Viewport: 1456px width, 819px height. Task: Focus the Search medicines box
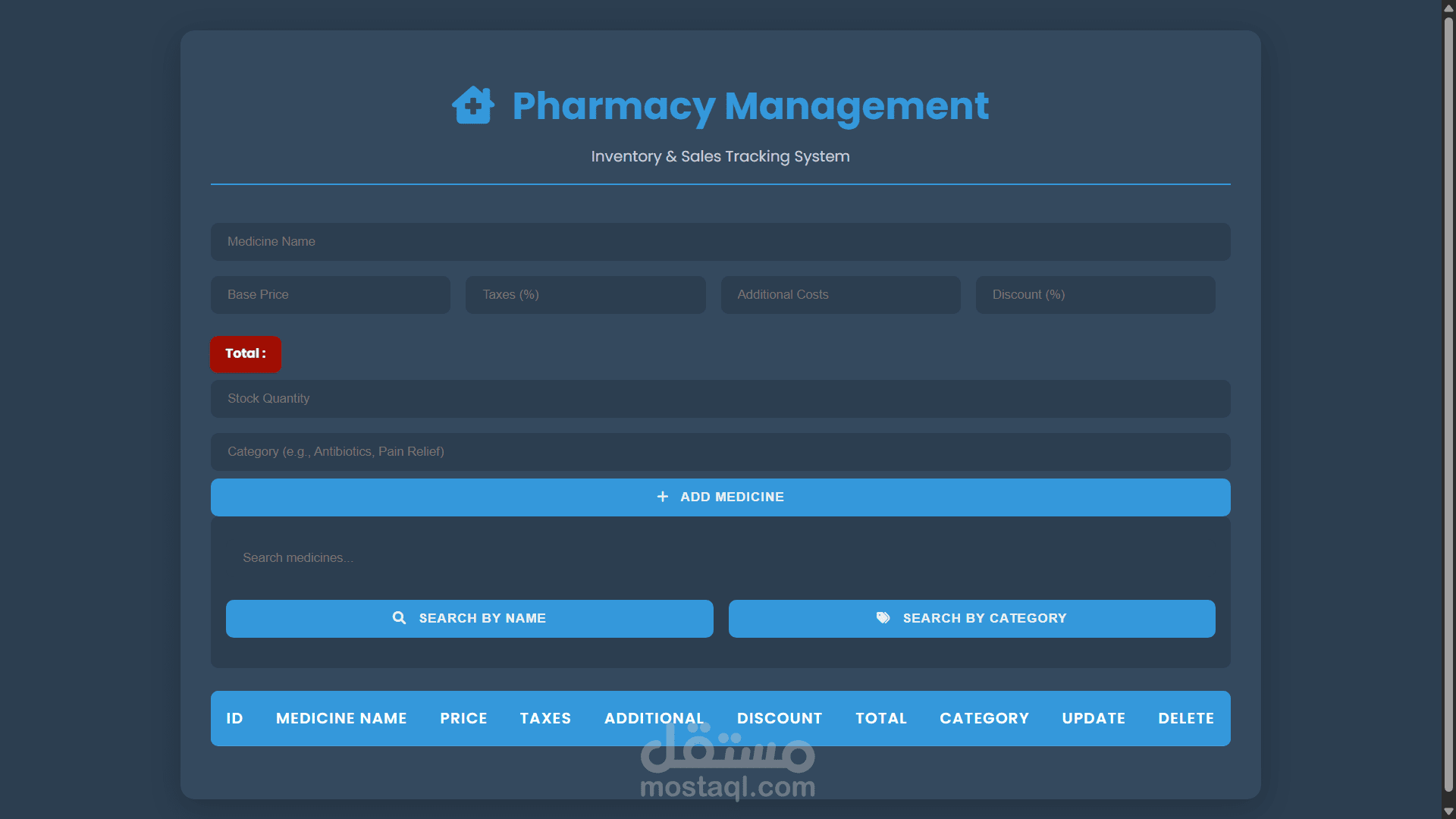tap(720, 558)
